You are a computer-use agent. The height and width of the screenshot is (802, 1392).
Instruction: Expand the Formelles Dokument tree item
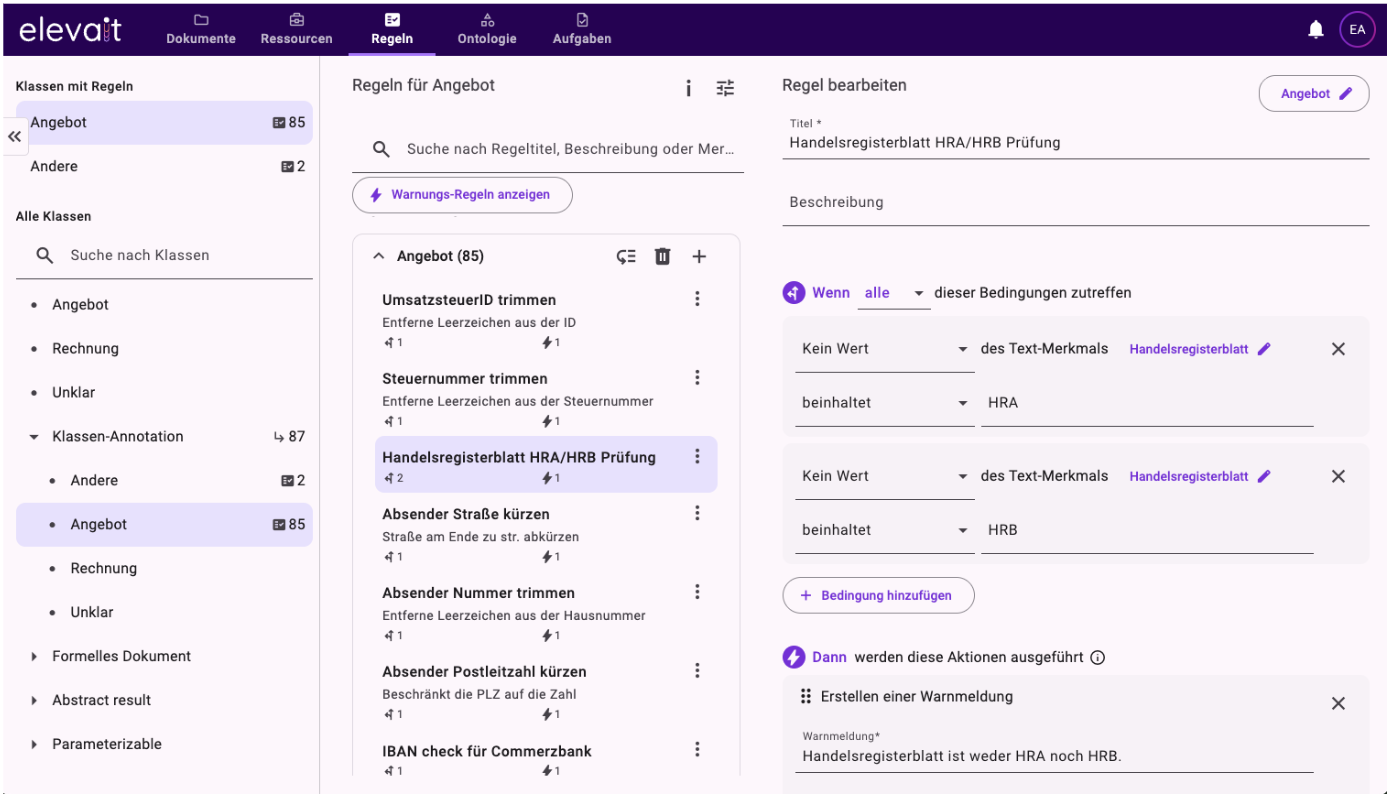pyautogui.click(x=32, y=656)
